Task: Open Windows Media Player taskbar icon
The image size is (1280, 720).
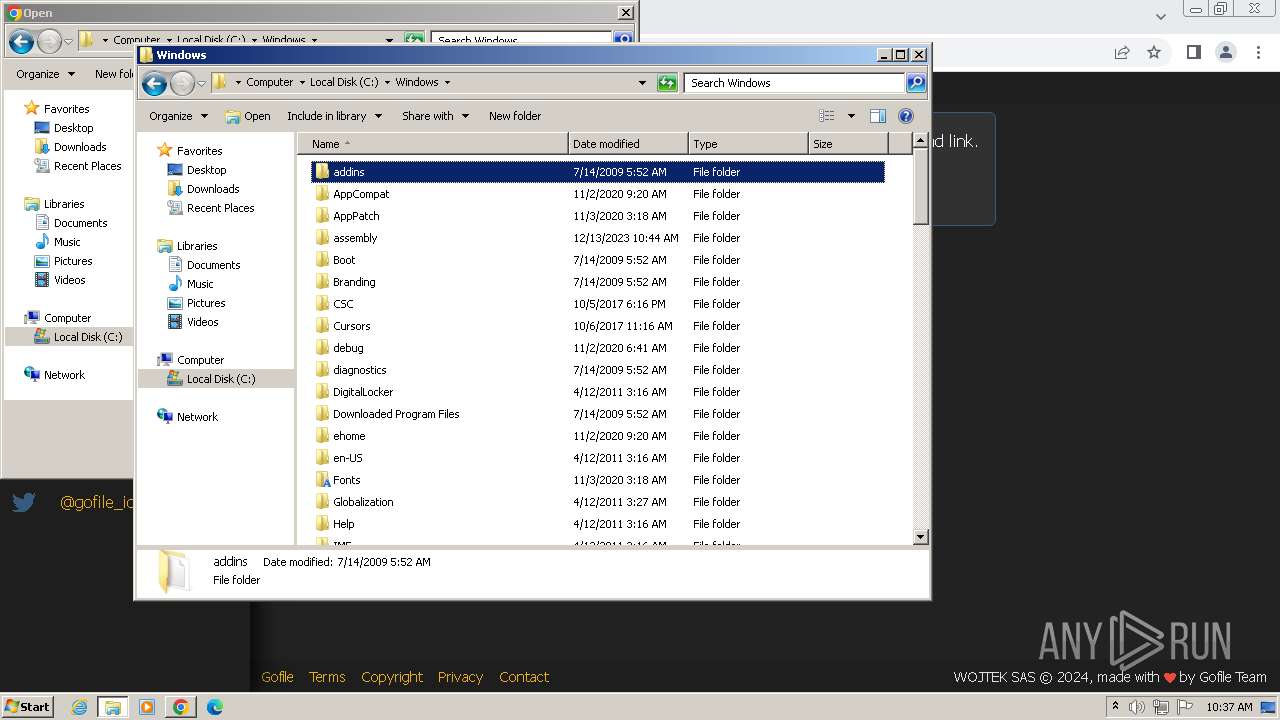Action: [147, 707]
